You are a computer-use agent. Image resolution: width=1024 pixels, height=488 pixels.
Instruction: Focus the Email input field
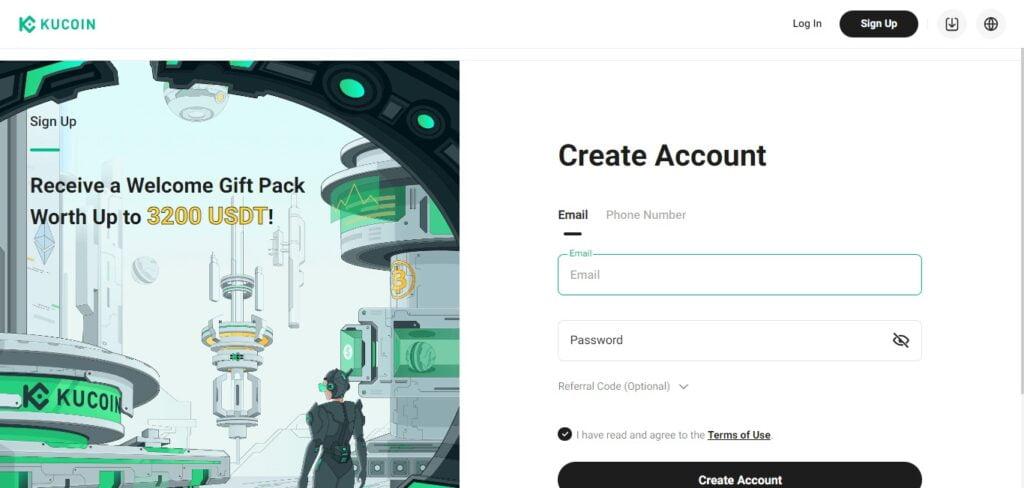(739, 274)
